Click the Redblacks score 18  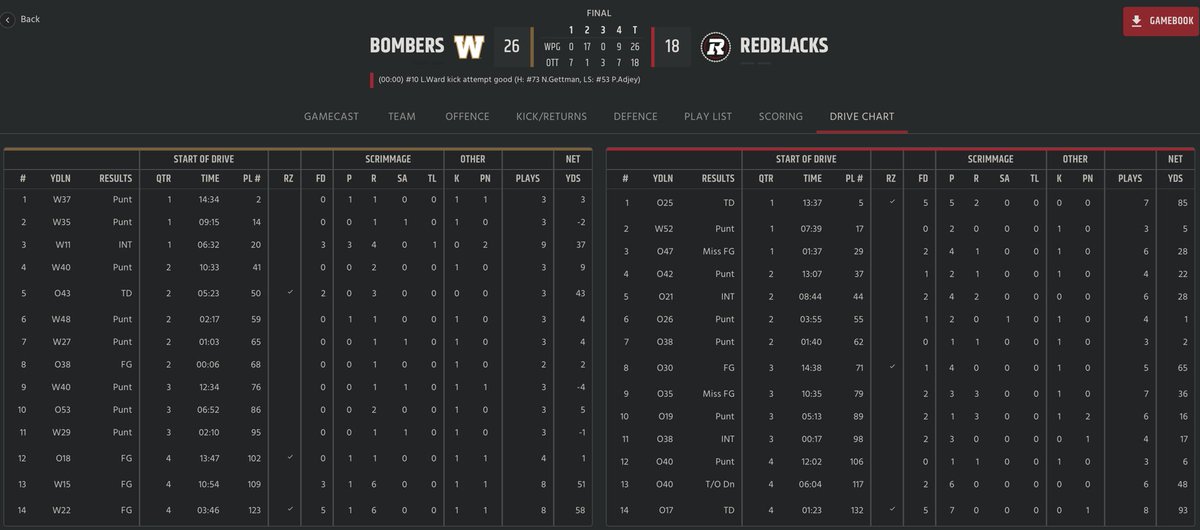pos(671,46)
